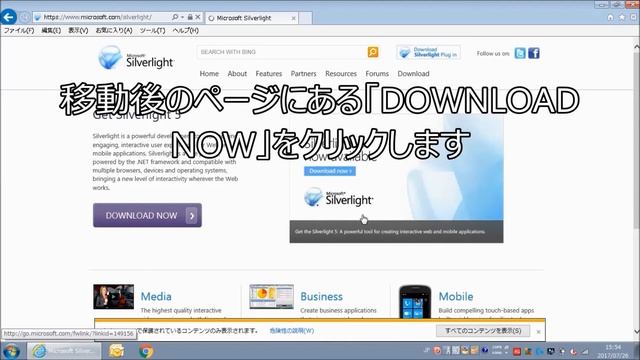
Task: Open a new blank tab
Action: (306, 18)
